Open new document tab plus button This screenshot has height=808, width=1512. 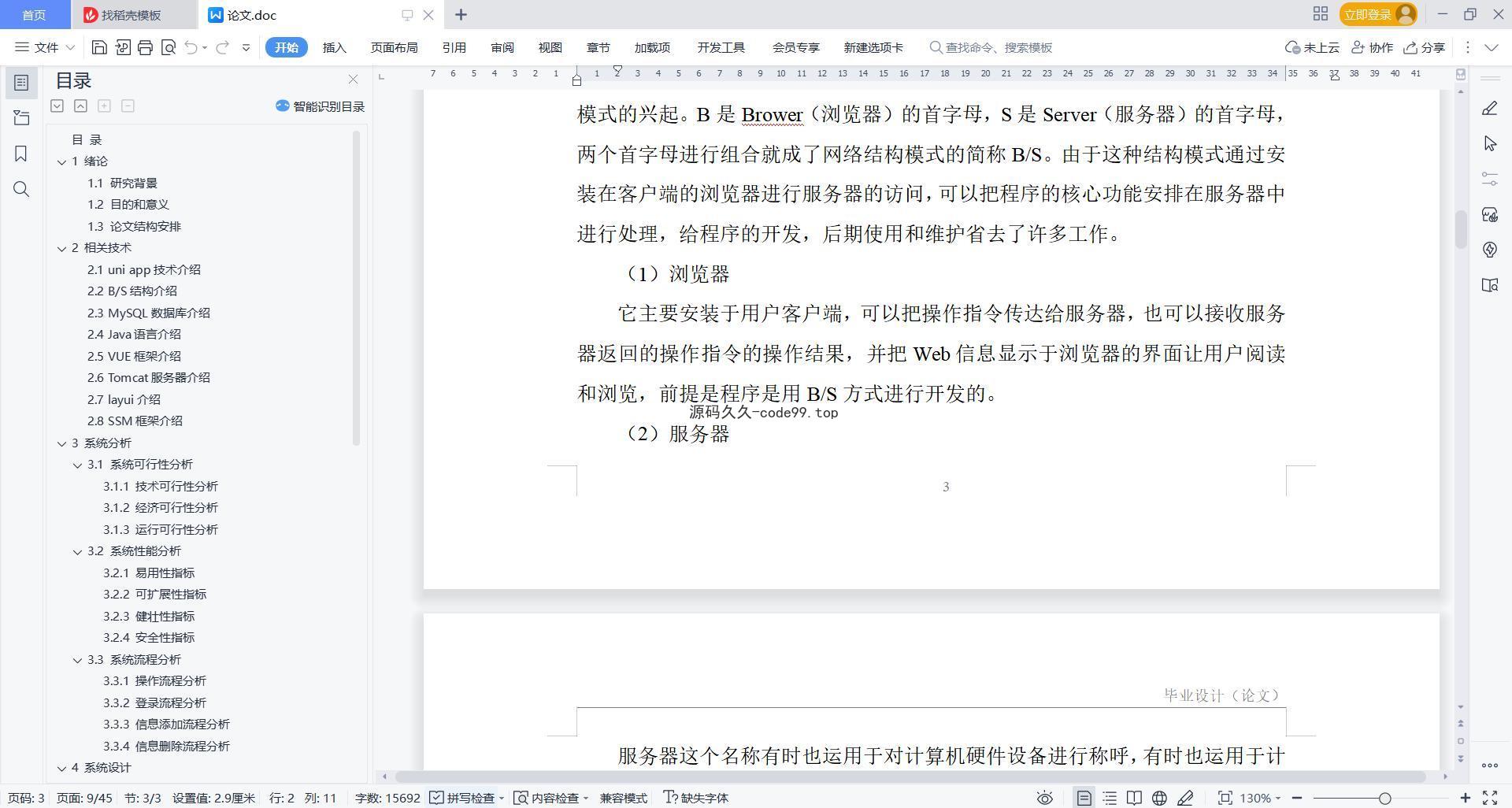pyautogui.click(x=461, y=14)
